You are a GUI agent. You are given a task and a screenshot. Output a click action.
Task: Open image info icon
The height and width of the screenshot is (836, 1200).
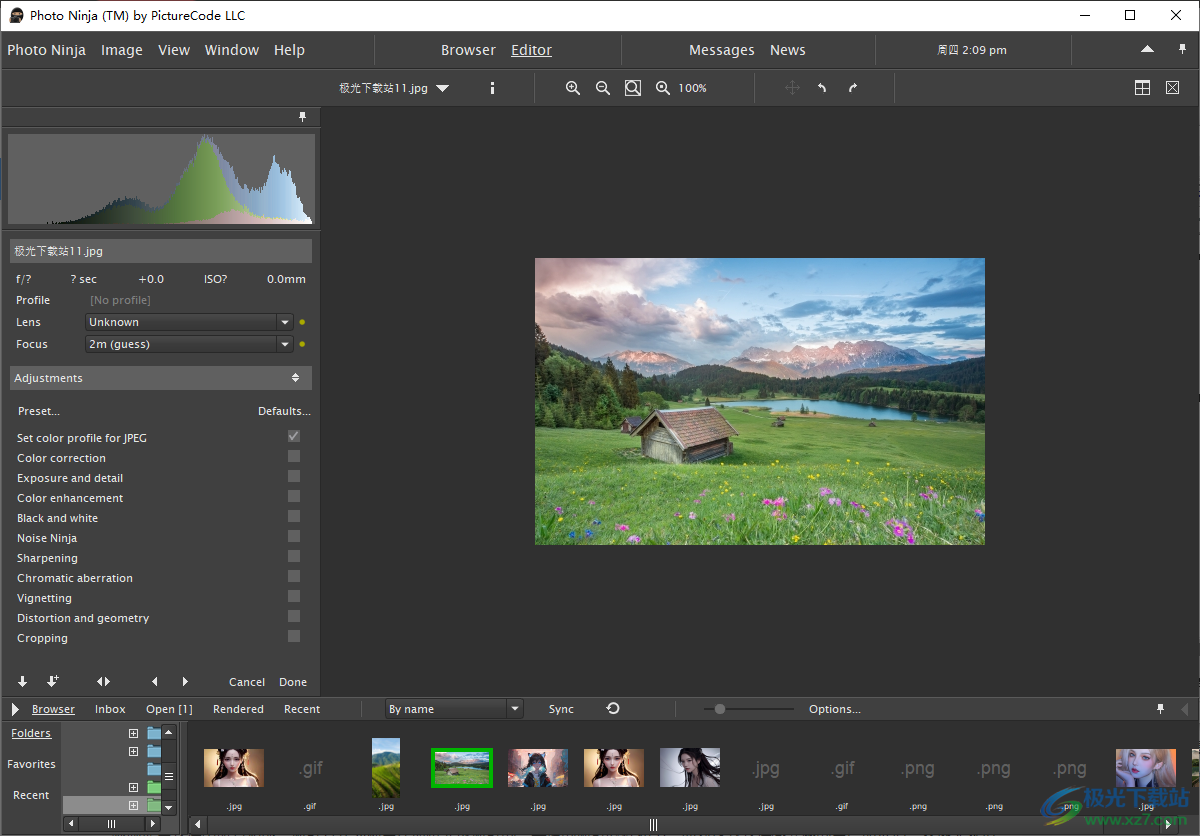click(x=492, y=88)
